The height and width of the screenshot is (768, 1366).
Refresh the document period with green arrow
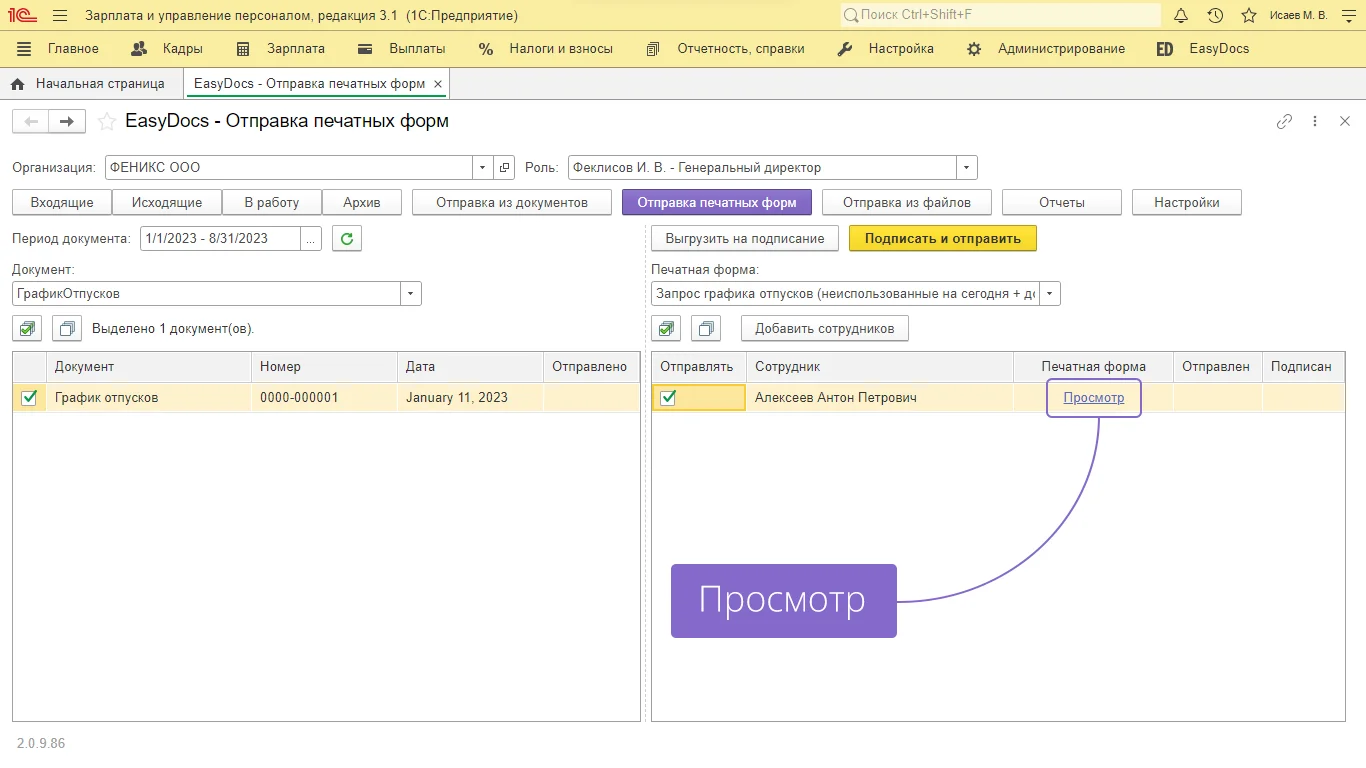(x=346, y=239)
